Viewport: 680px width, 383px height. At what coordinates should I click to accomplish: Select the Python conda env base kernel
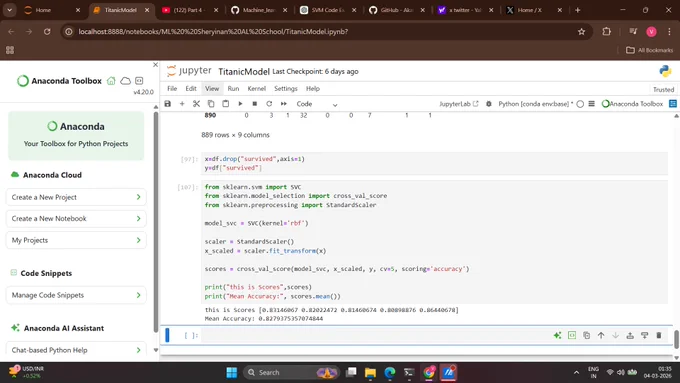coord(536,104)
